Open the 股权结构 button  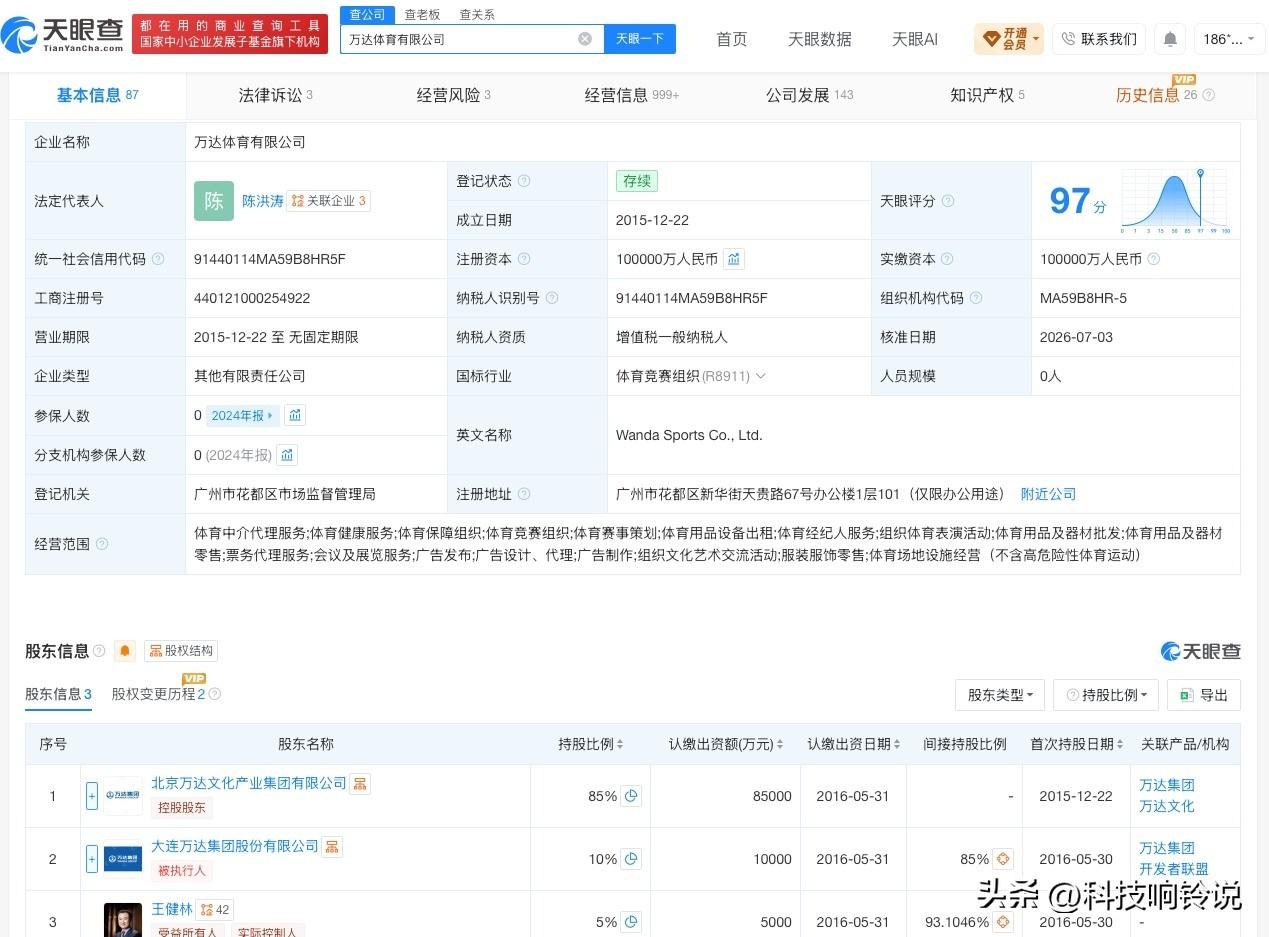[181, 651]
